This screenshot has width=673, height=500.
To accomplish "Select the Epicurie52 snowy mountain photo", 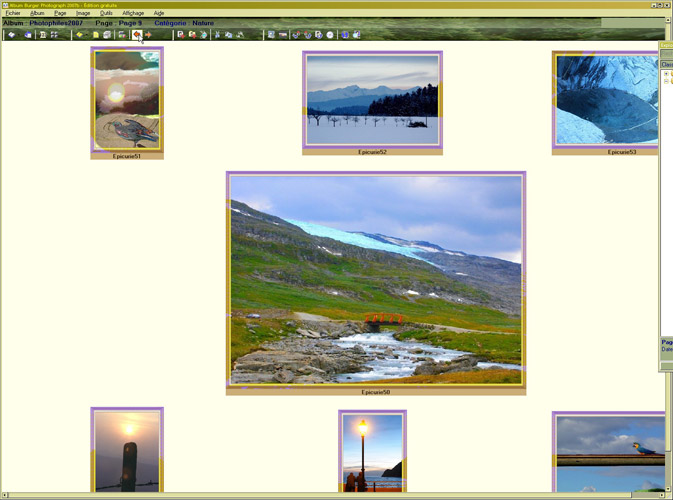I will click(x=372, y=99).
